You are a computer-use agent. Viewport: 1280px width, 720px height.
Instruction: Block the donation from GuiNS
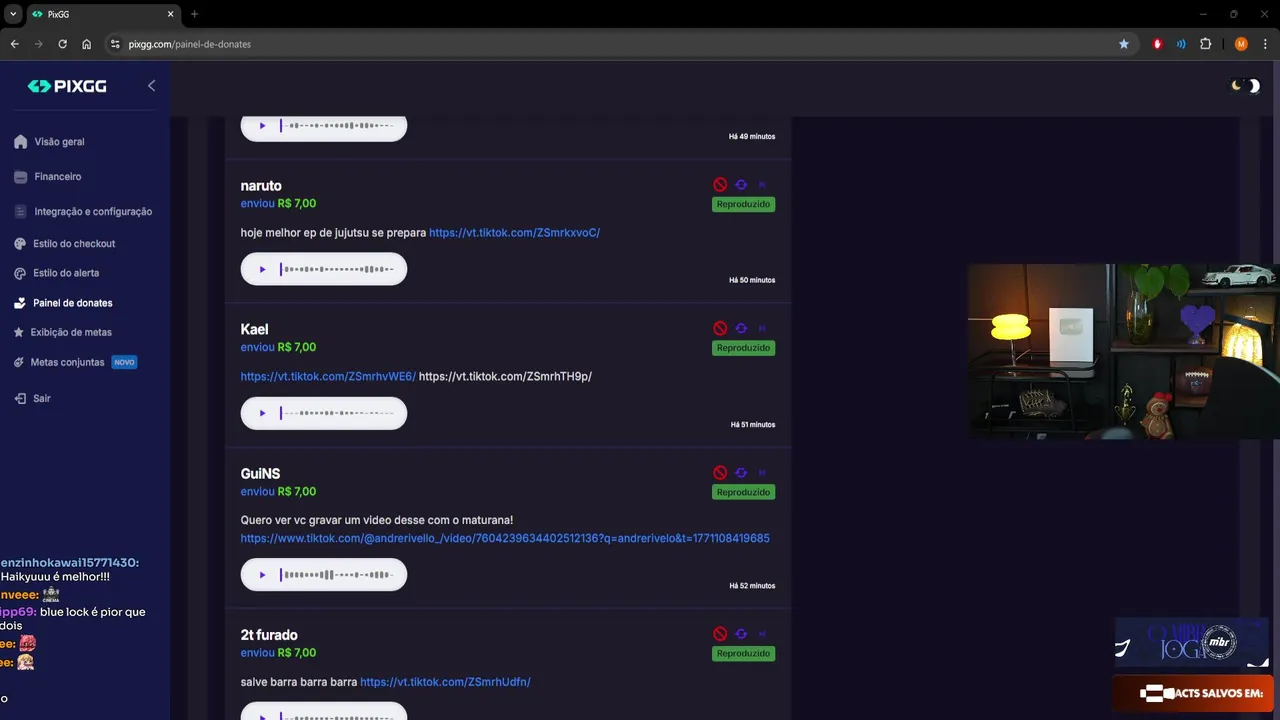[x=720, y=473]
